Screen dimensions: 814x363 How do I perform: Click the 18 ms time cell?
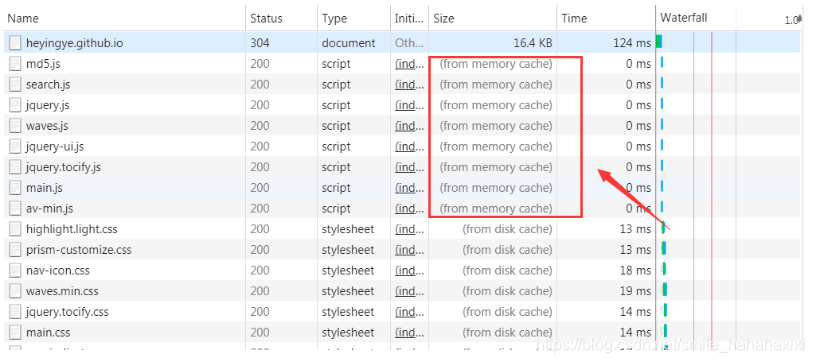coord(635,270)
